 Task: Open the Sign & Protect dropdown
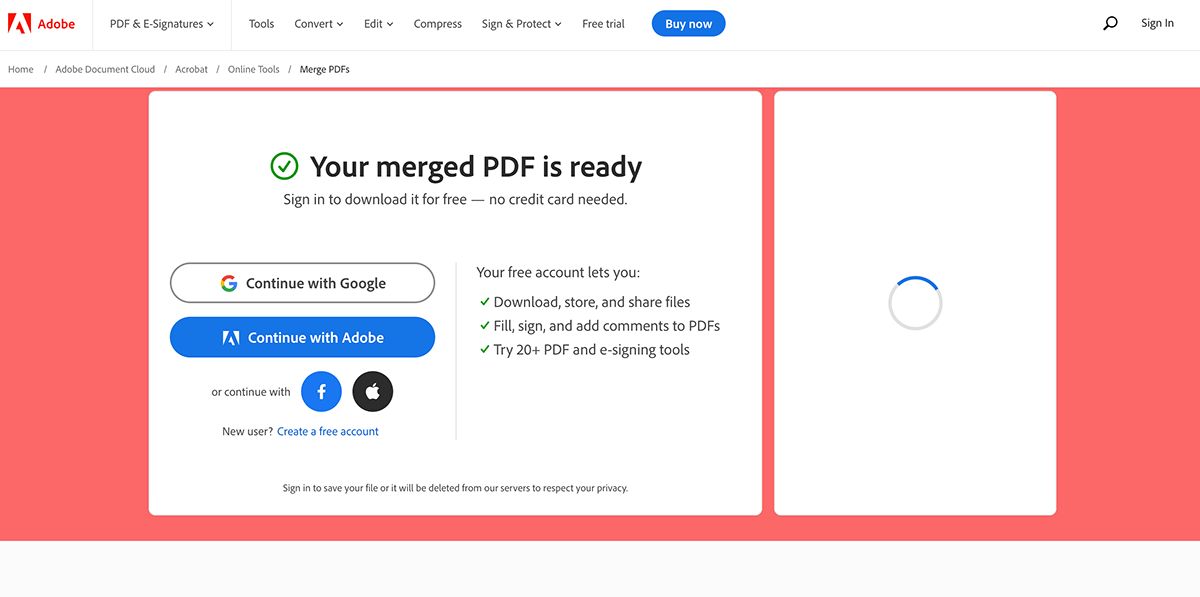click(521, 24)
